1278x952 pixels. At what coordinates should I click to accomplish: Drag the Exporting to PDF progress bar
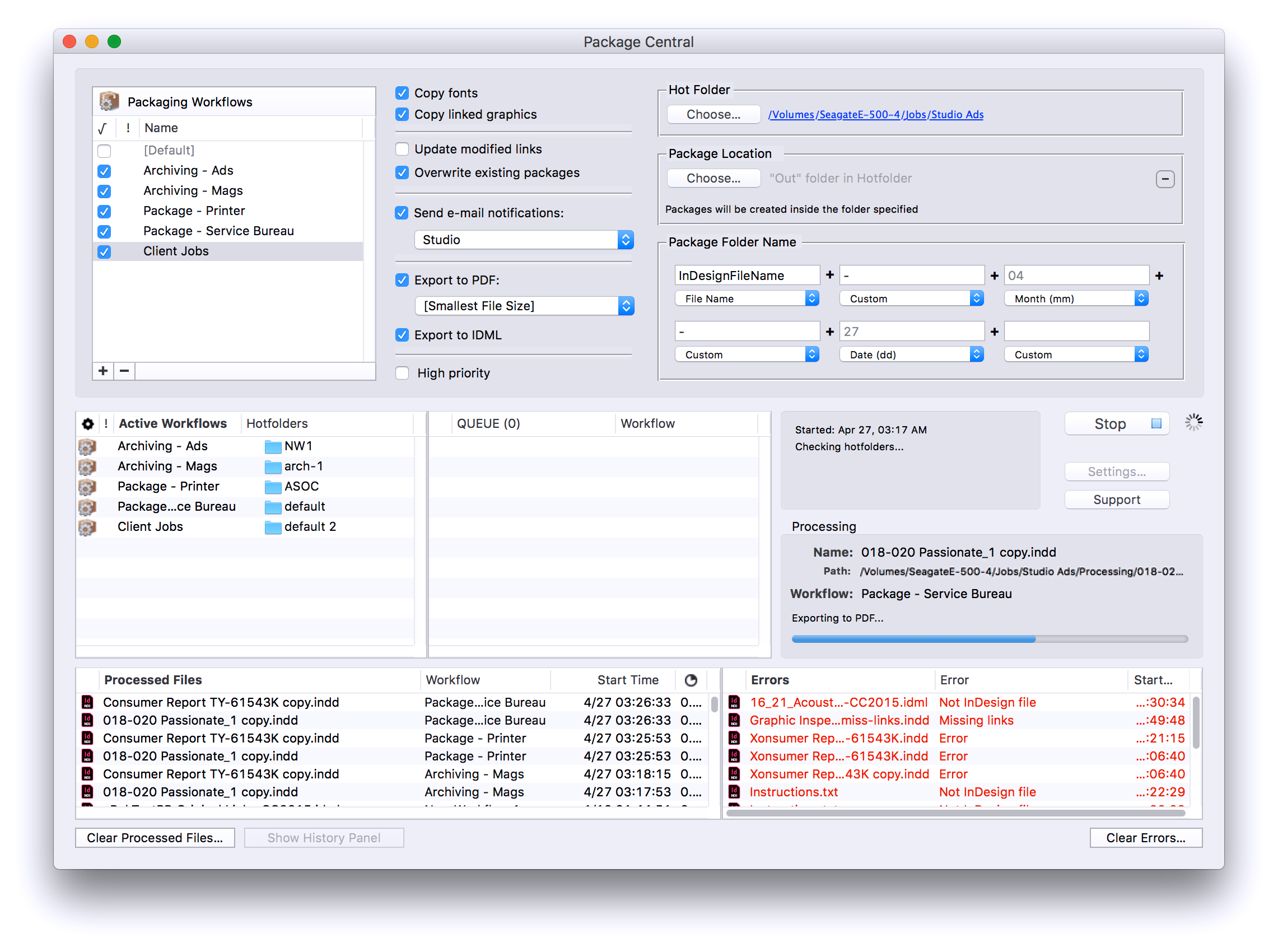pos(984,644)
